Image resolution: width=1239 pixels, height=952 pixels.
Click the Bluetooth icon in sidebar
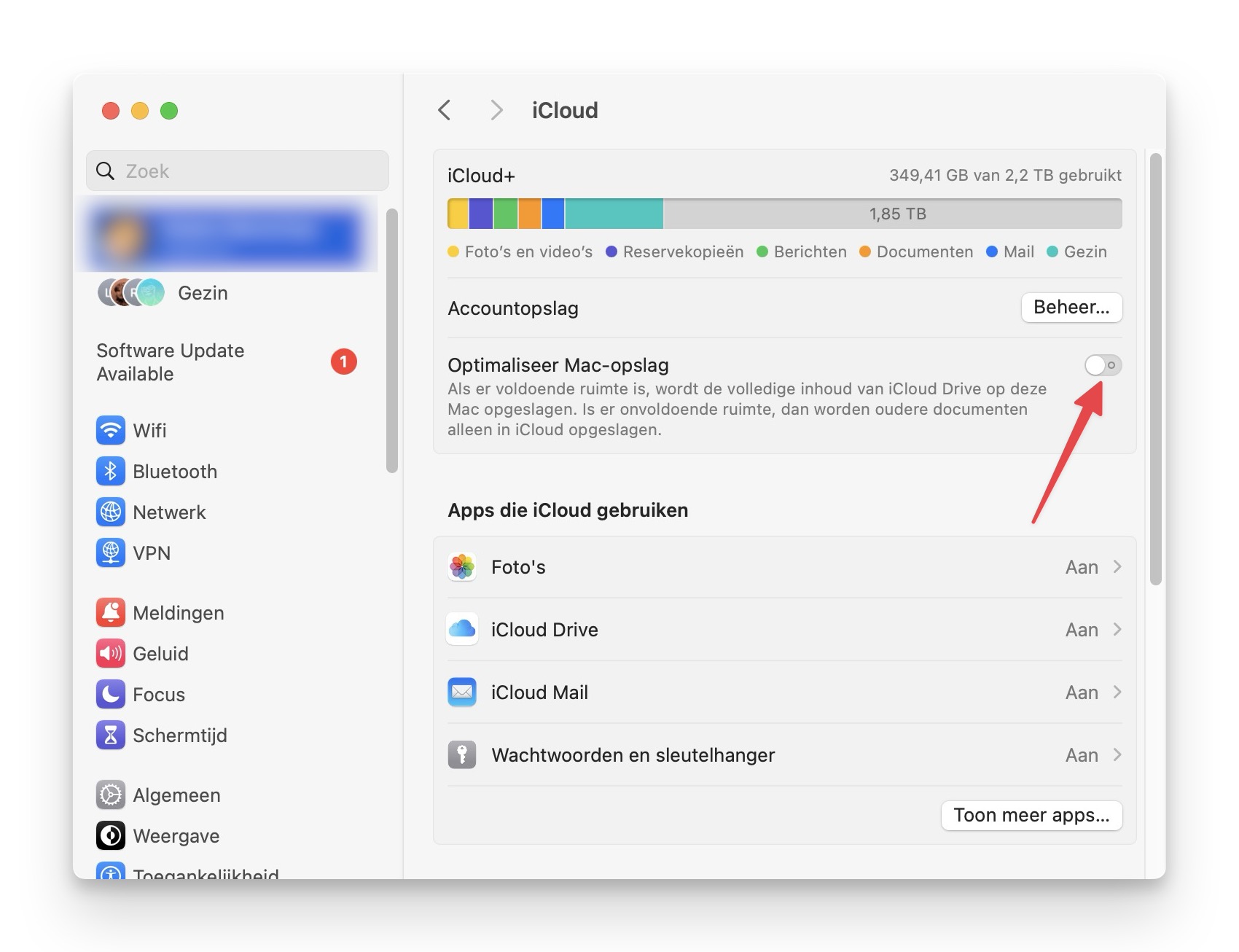click(111, 471)
